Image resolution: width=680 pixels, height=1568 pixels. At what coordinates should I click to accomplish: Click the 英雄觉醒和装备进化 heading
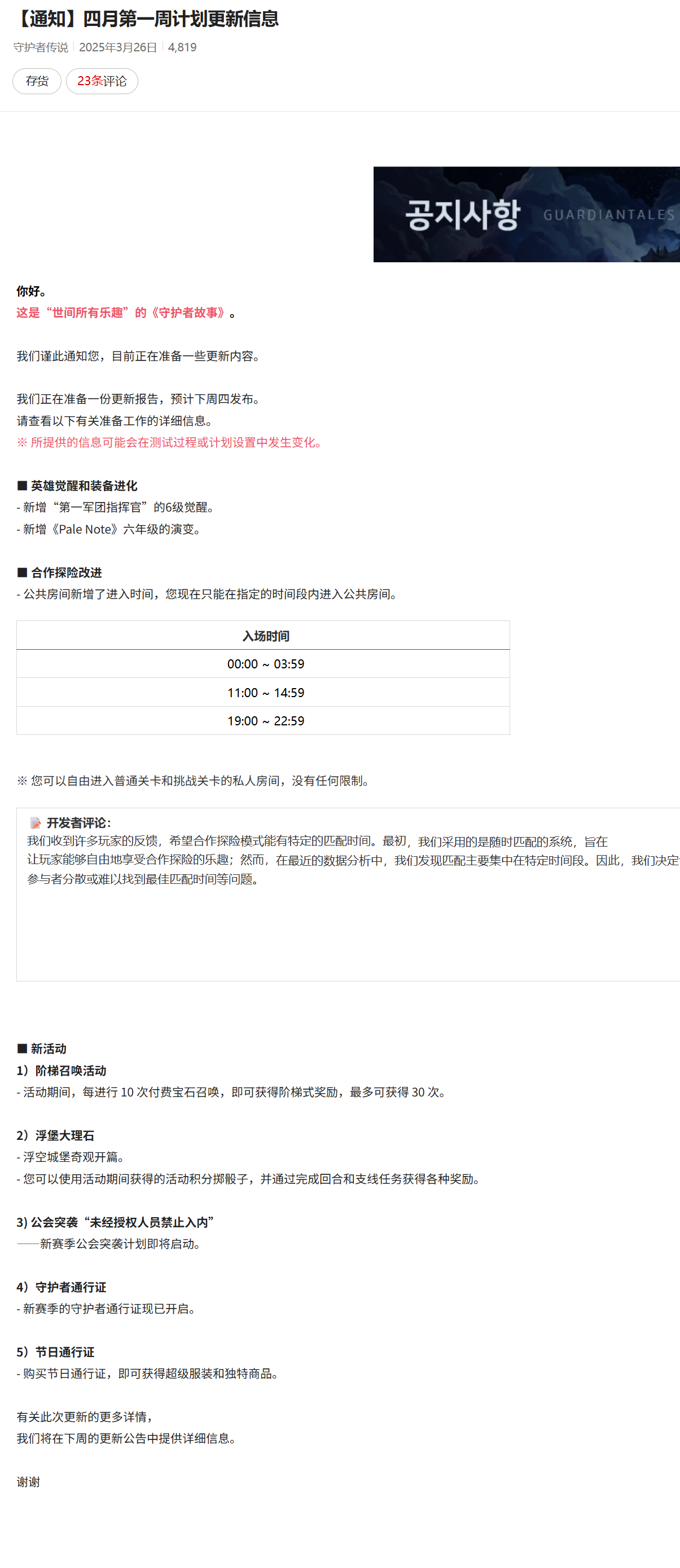click(77, 486)
